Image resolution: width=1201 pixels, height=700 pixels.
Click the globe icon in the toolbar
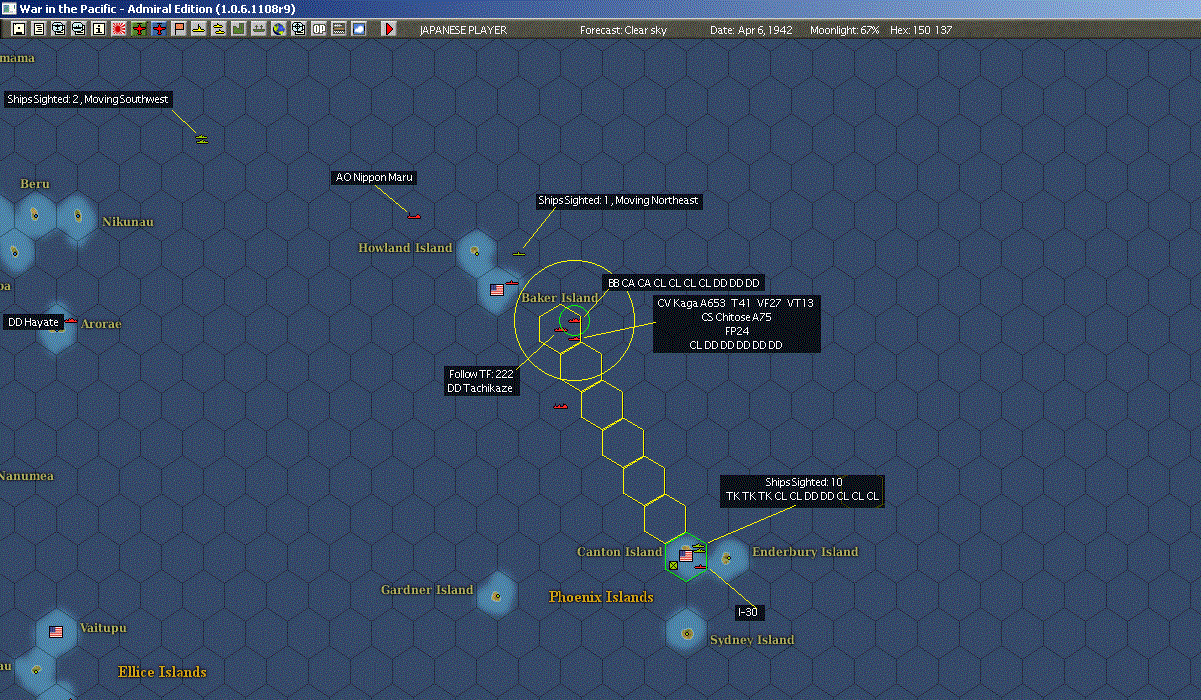pos(279,29)
